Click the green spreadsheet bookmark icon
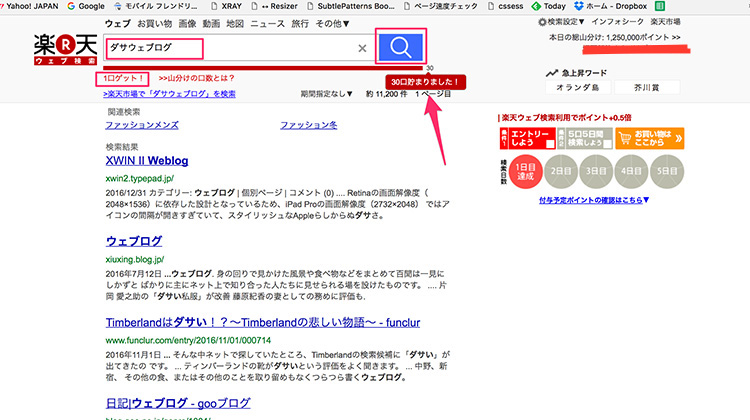 [660, 6]
